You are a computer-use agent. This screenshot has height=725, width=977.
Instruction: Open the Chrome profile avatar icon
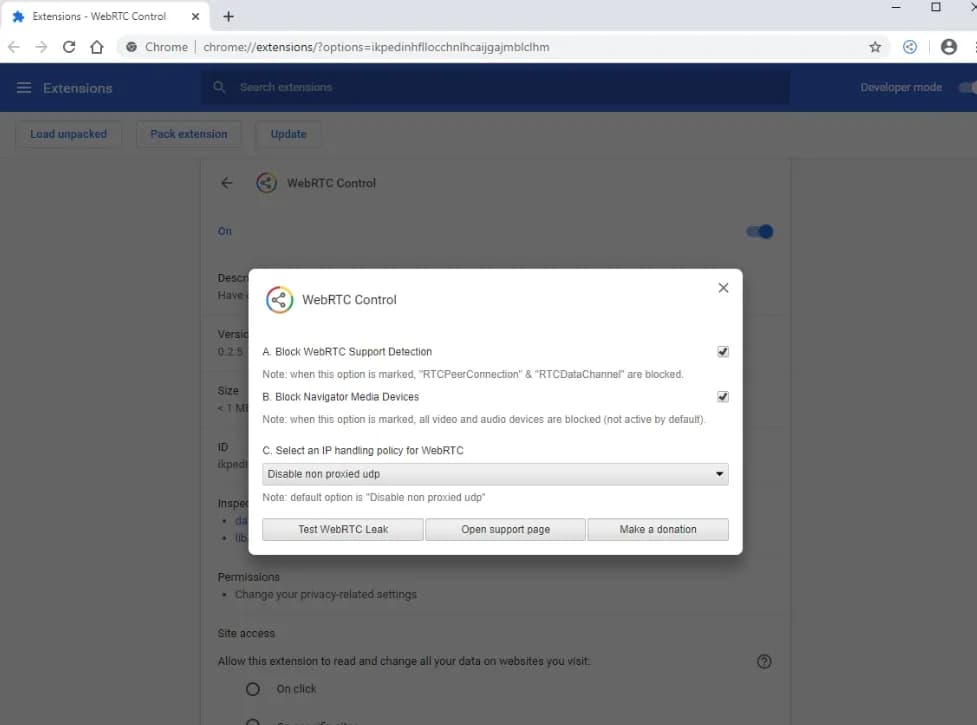(949, 46)
